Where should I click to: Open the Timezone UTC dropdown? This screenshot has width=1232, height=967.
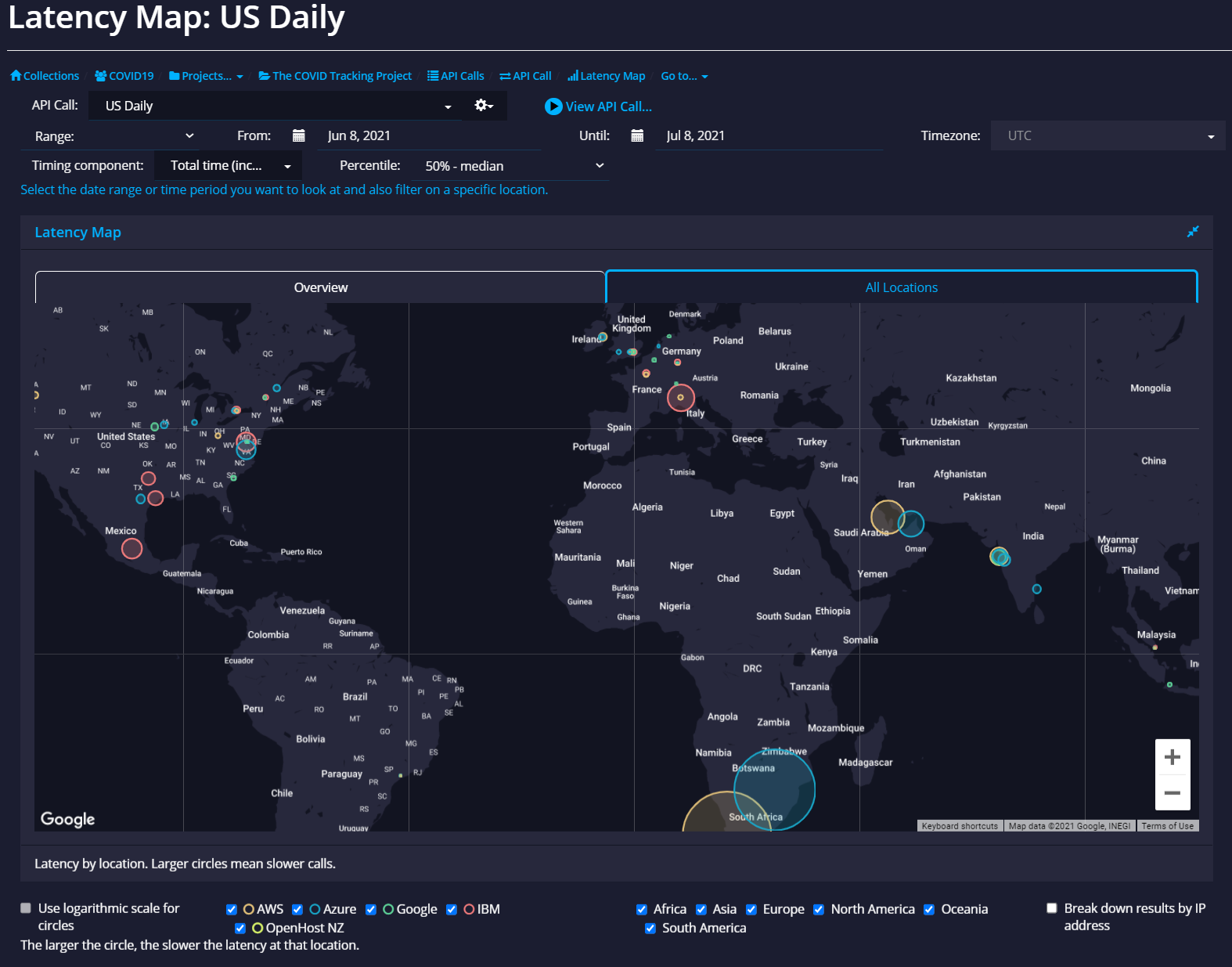[x=1108, y=135]
